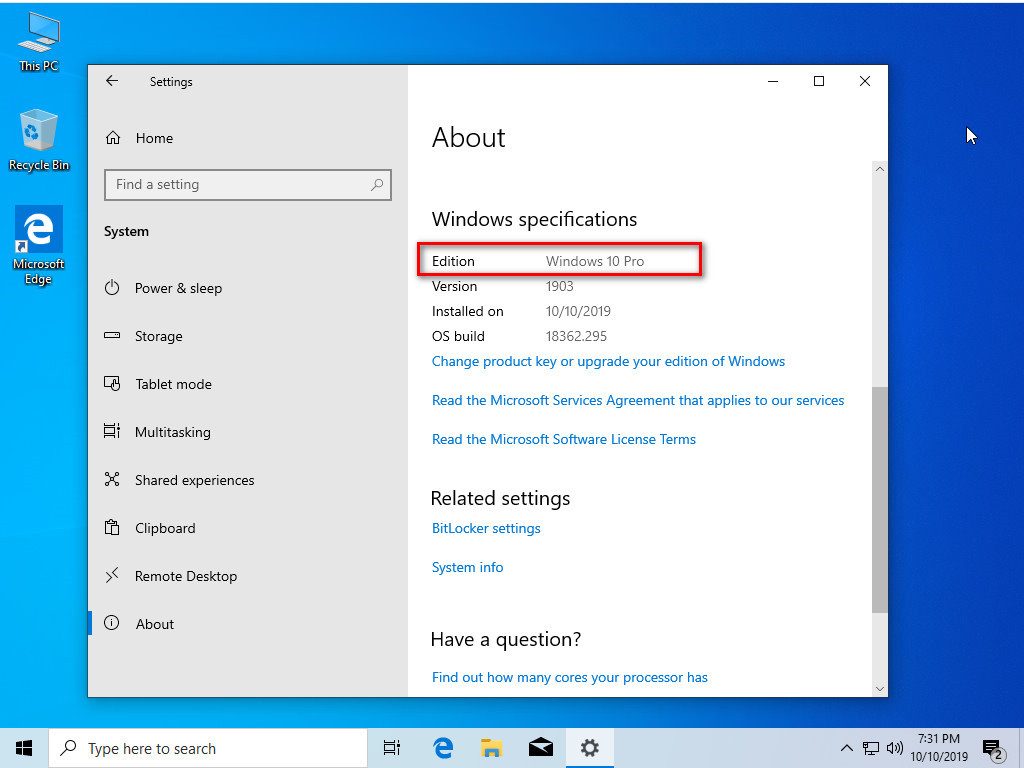Click the Windows 10 Pro edition value
1024x768 pixels.
click(x=595, y=261)
